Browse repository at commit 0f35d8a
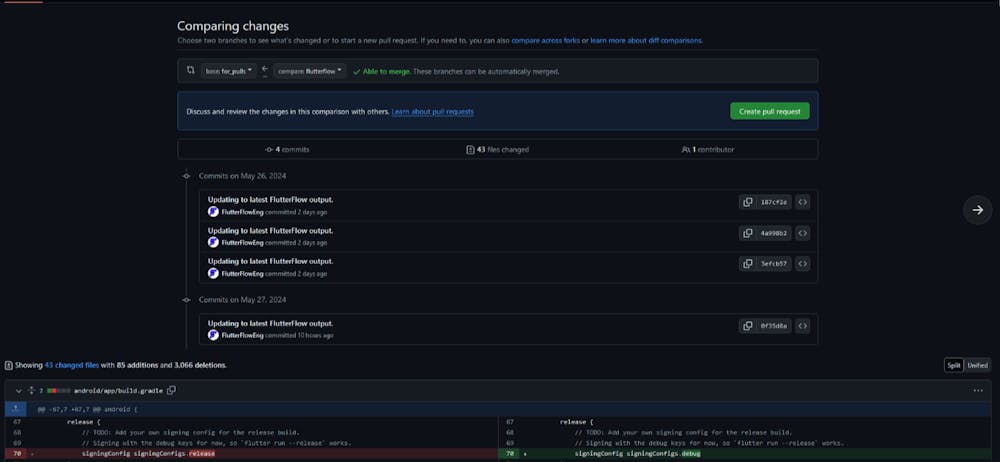Screen dimensions: 1000x462 (x=803, y=325)
